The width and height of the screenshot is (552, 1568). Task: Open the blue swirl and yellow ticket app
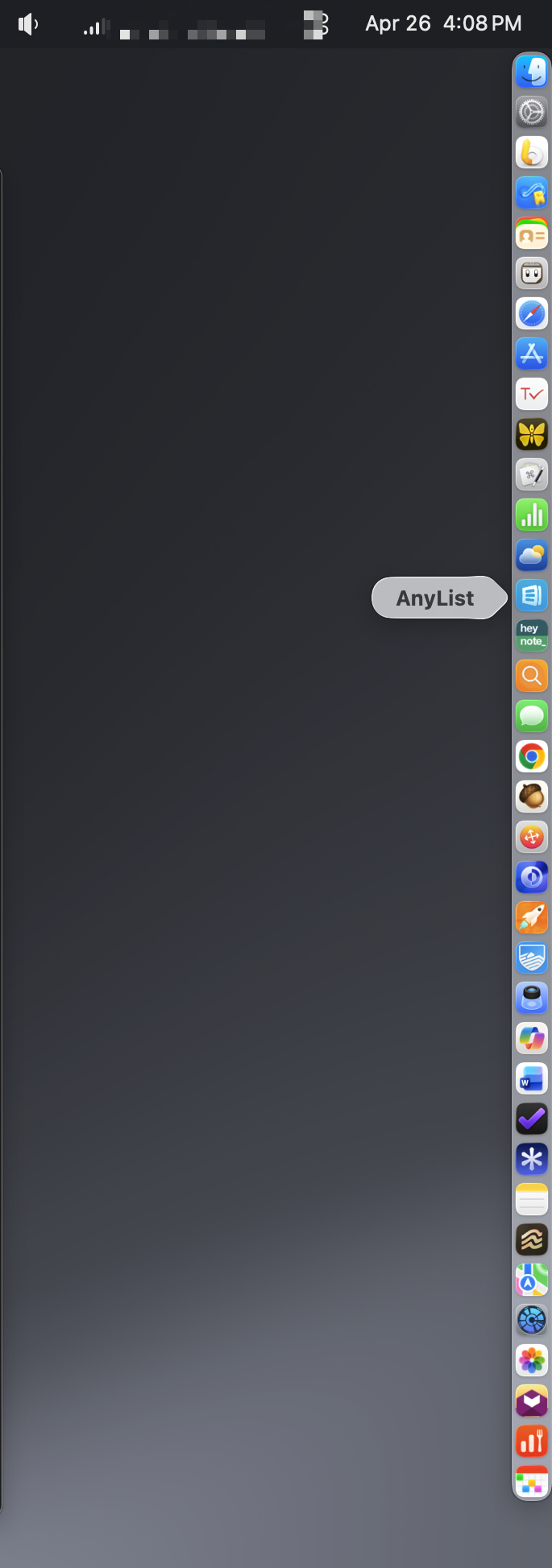click(532, 193)
